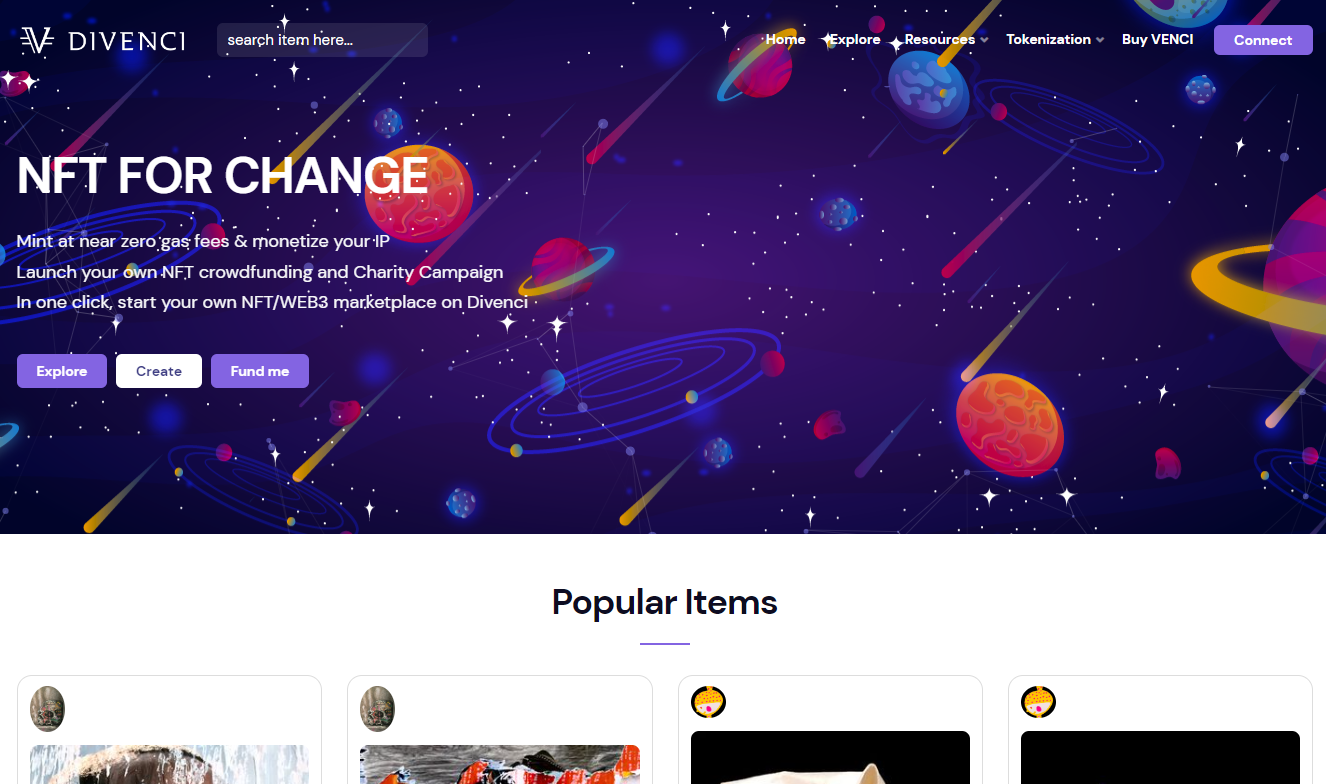Open the Buy VENCI link
The image size is (1326, 784).
[1157, 40]
